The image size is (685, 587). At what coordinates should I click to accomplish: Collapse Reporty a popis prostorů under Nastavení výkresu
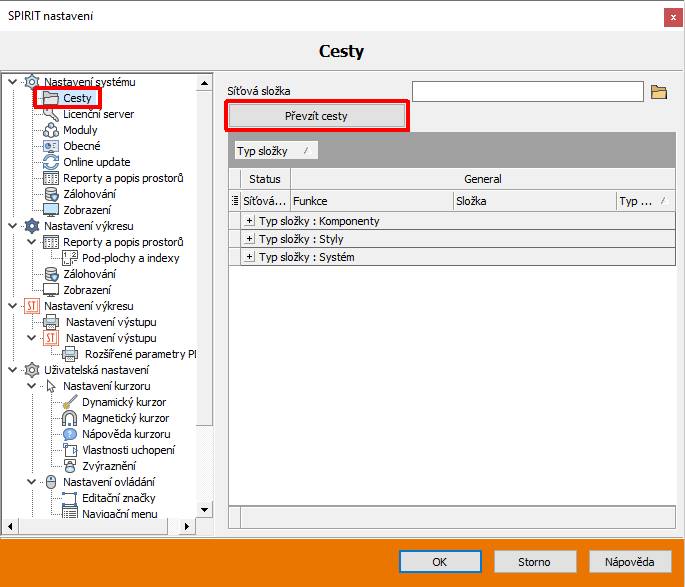pyautogui.click(x=31, y=242)
